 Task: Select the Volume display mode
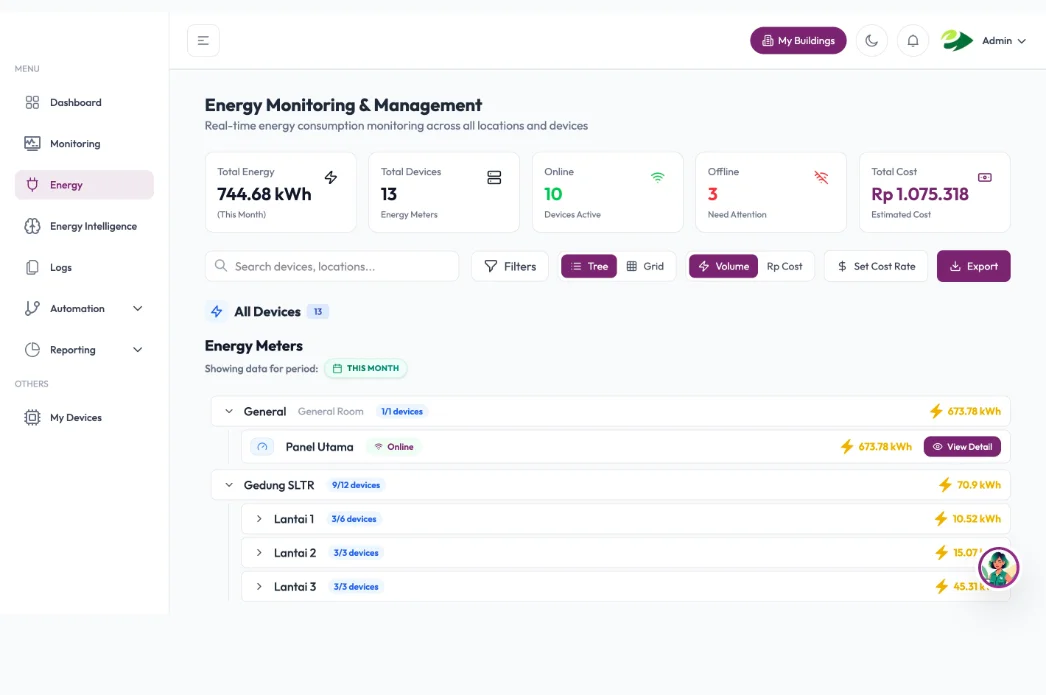click(724, 266)
